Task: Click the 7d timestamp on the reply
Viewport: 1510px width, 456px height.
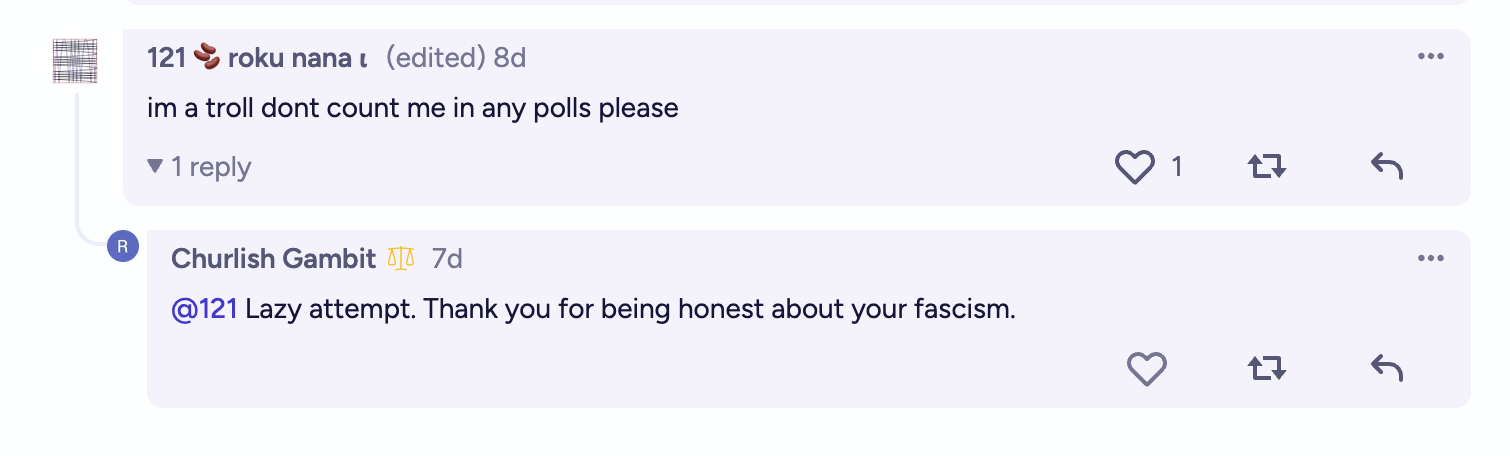Action: point(447,259)
